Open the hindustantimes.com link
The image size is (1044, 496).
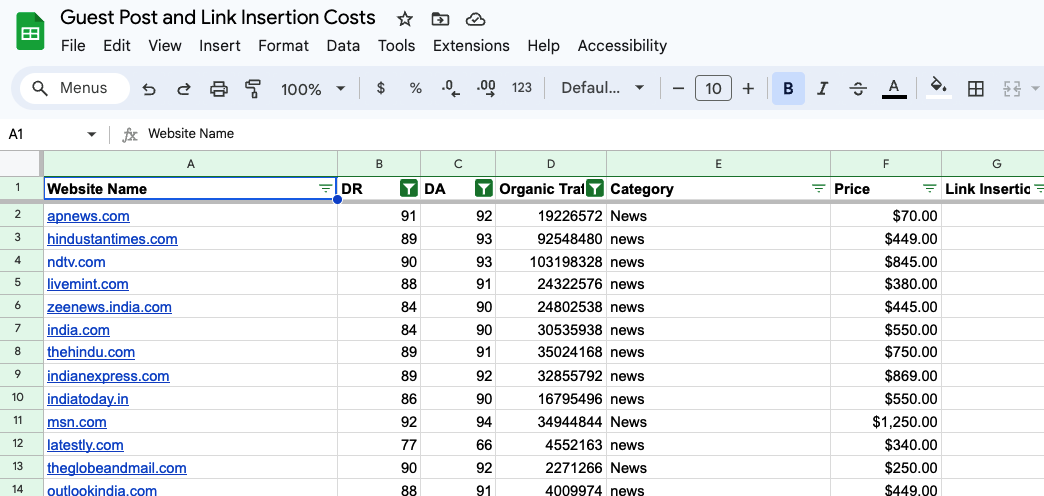(113, 239)
